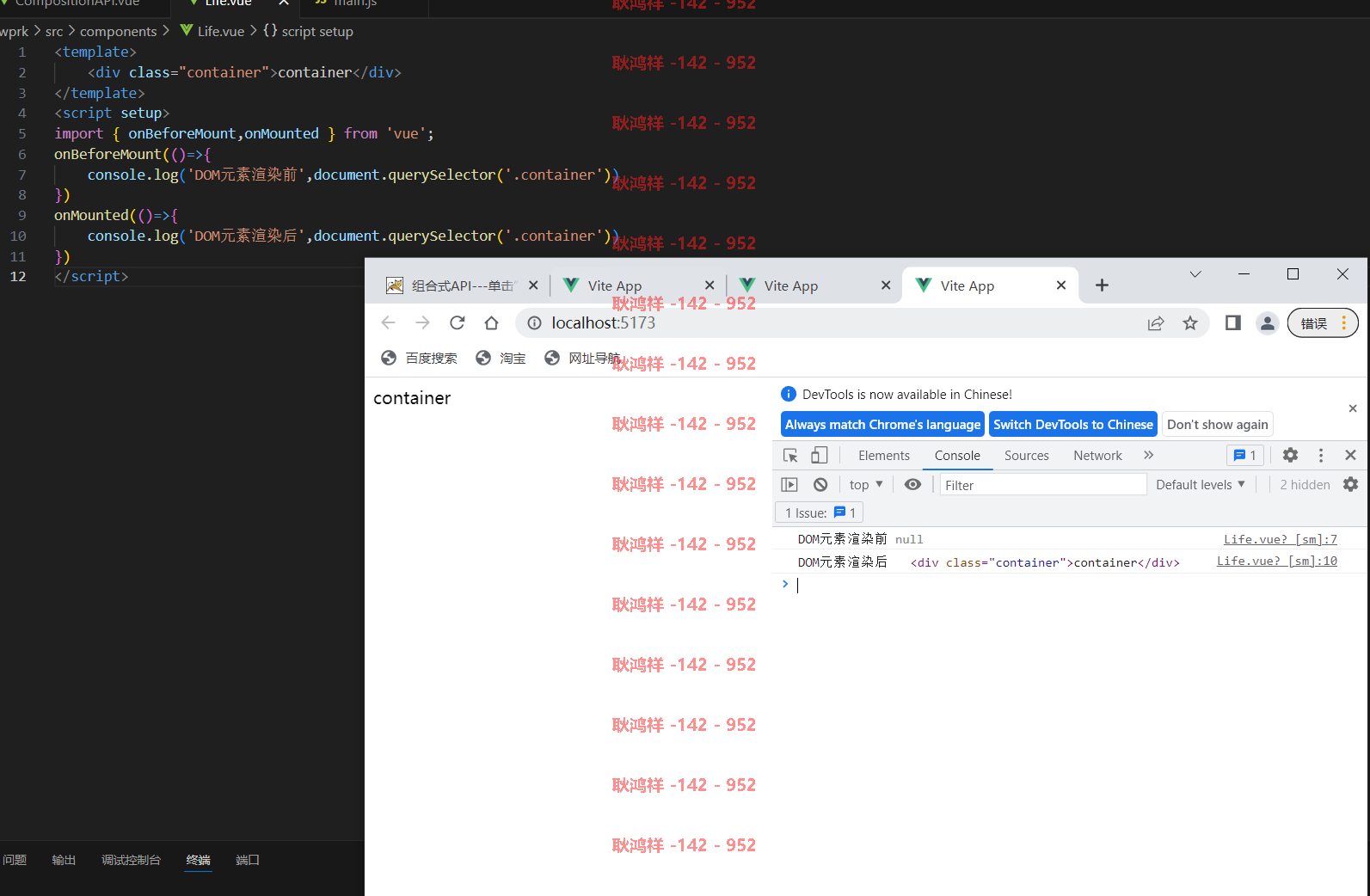Open the Sources panel
Image resolution: width=1370 pixels, height=896 pixels.
[1027, 456]
